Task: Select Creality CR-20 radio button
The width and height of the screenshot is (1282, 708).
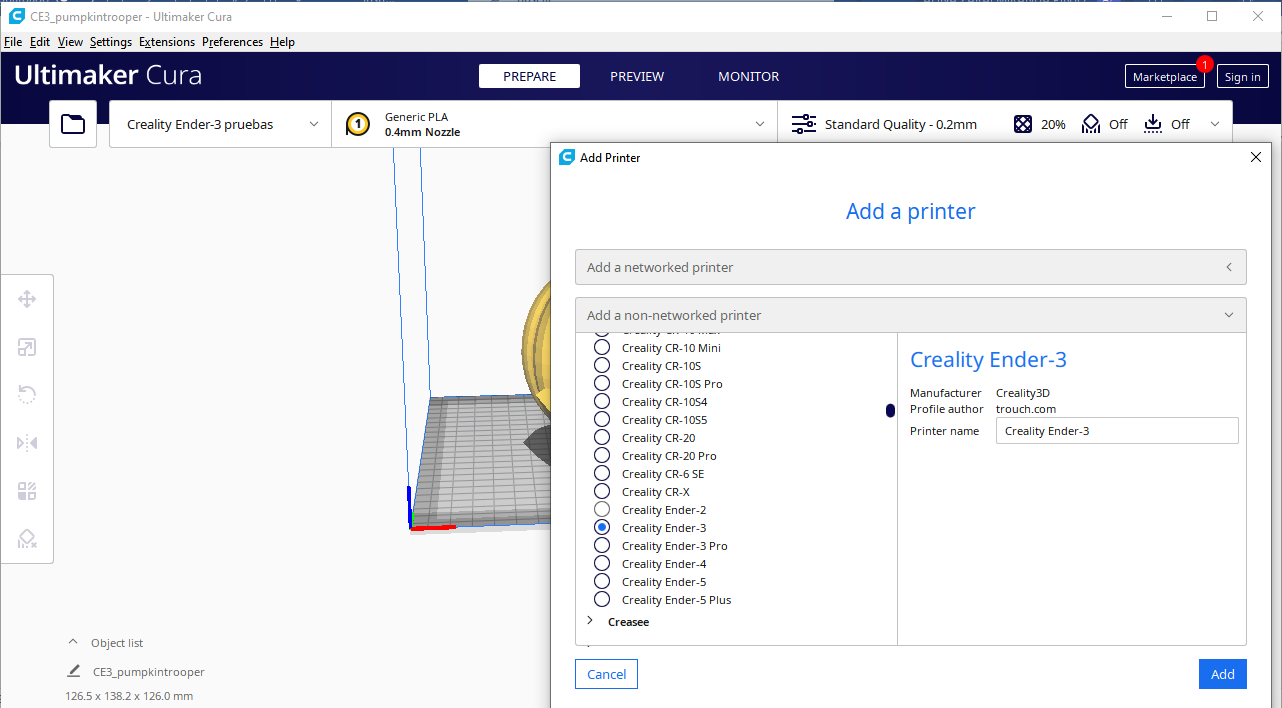Action: coord(602,438)
